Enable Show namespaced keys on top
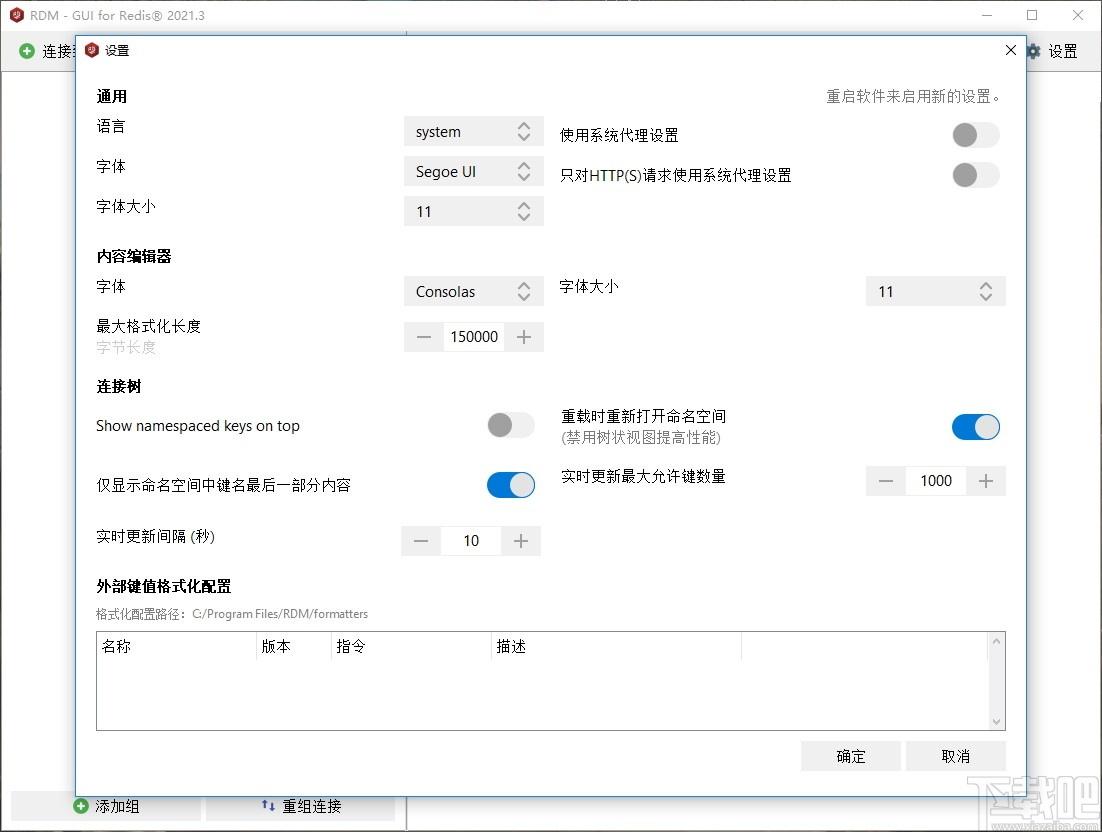The height and width of the screenshot is (832, 1102). (x=511, y=425)
